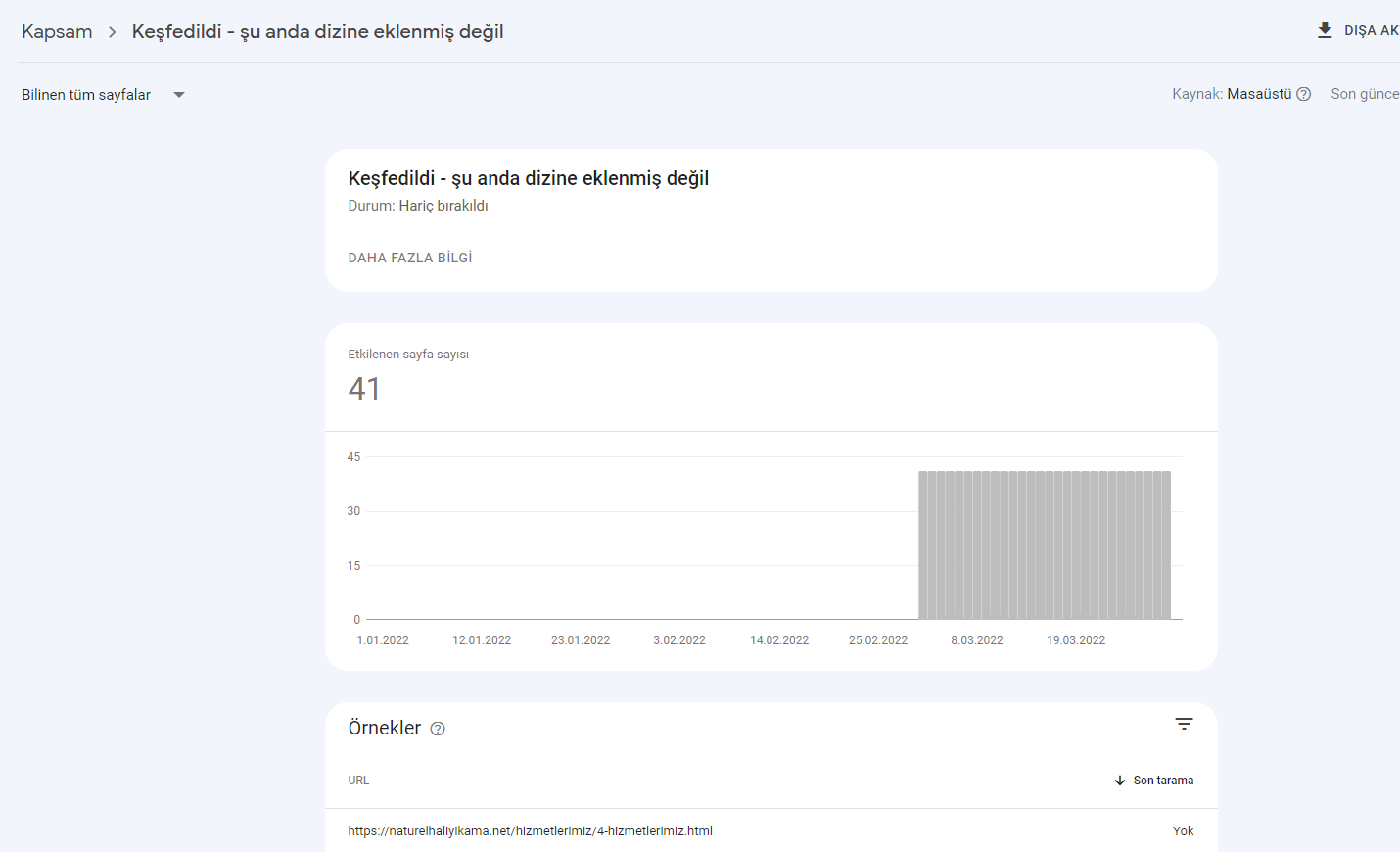Open the filter icon in Örnekler

click(x=1184, y=724)
